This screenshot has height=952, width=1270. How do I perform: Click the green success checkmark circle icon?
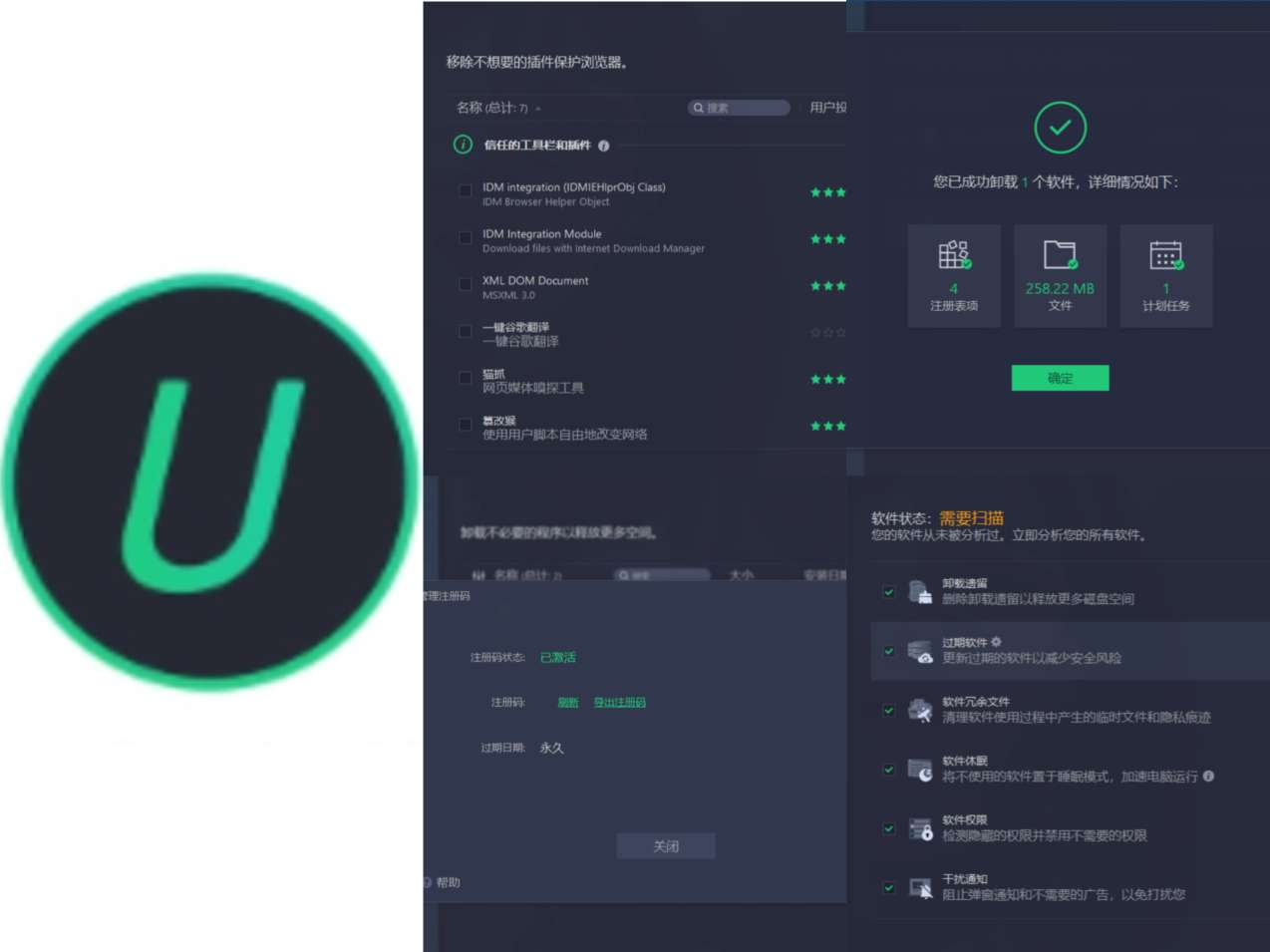[x=1060, y=128]
